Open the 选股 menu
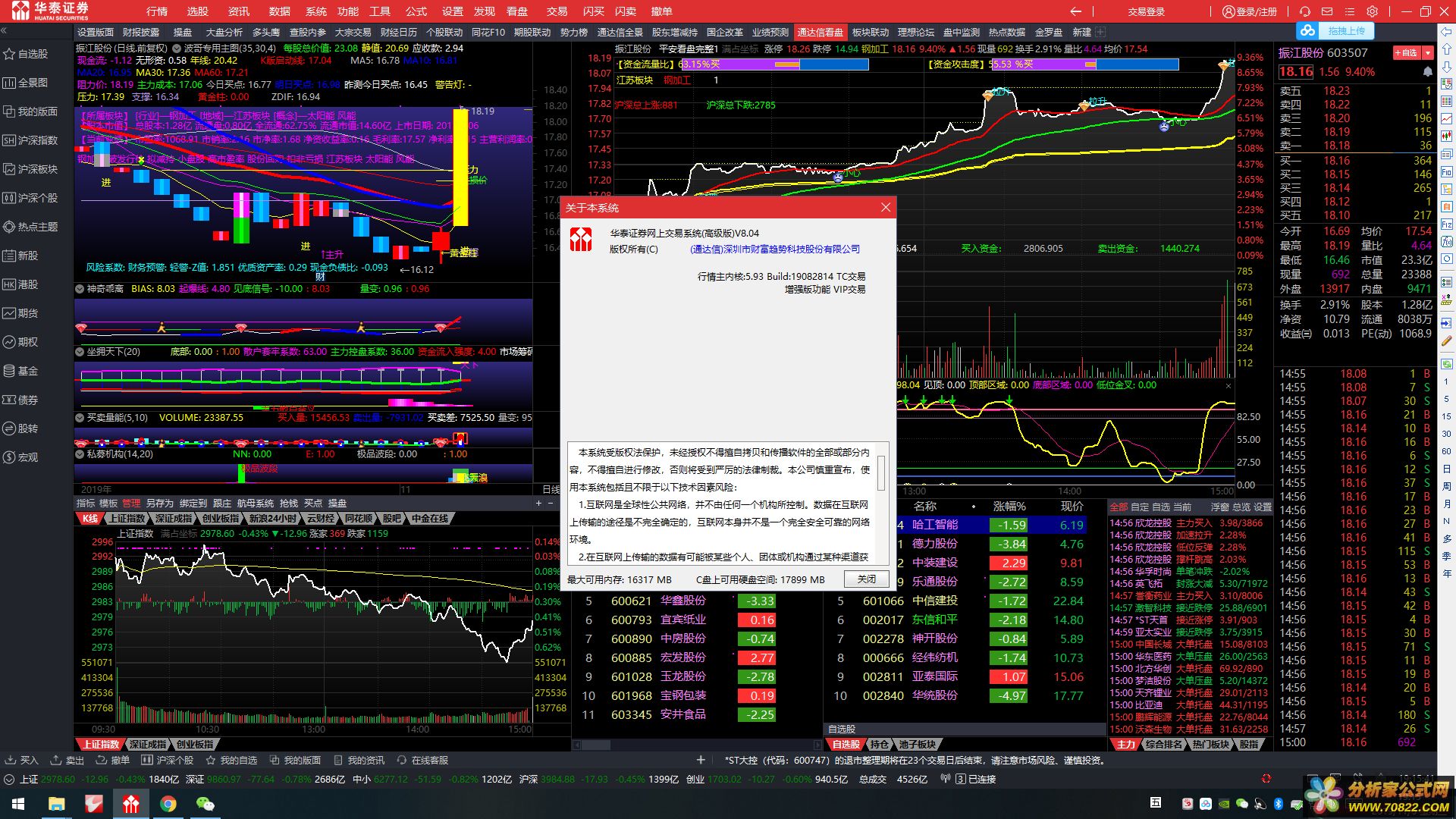The image size is (1456, 819). point(197,11)
